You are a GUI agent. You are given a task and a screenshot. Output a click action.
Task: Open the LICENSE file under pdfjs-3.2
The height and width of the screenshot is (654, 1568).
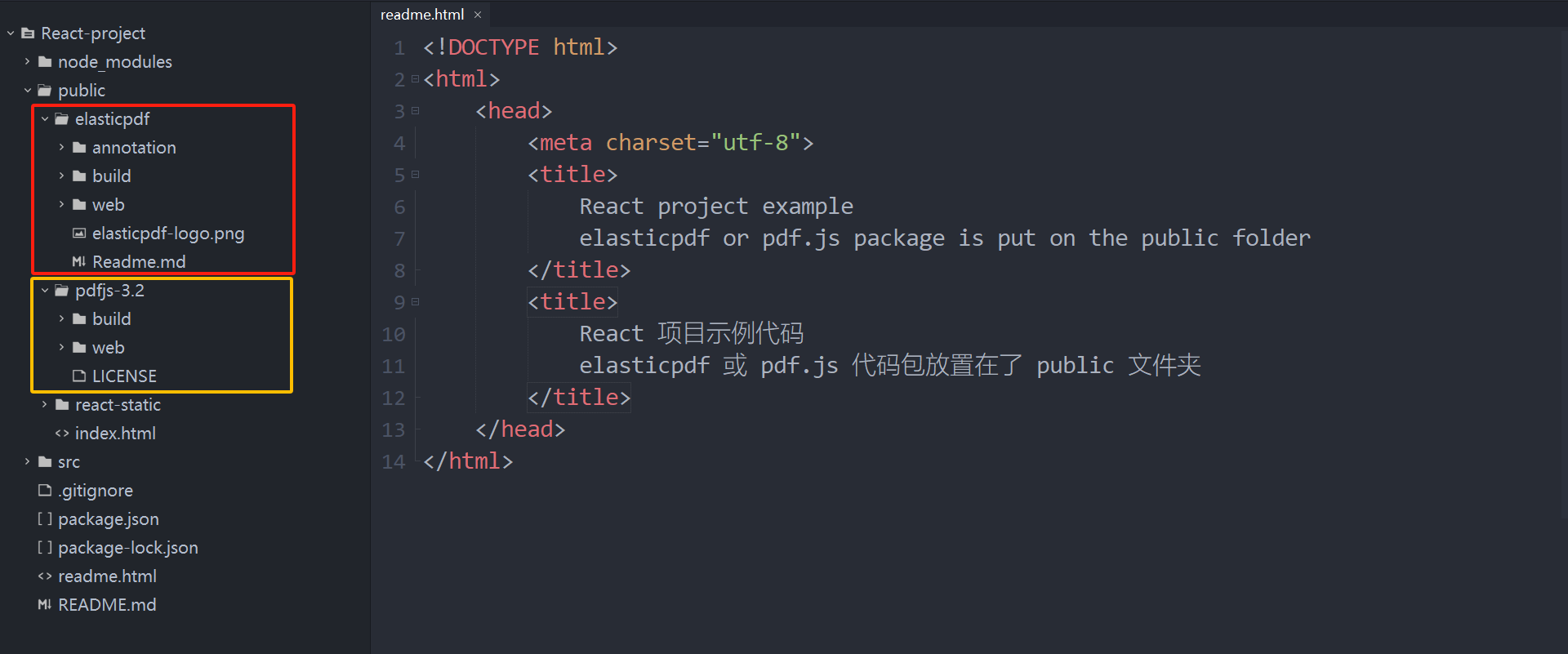tap(124, 376)
